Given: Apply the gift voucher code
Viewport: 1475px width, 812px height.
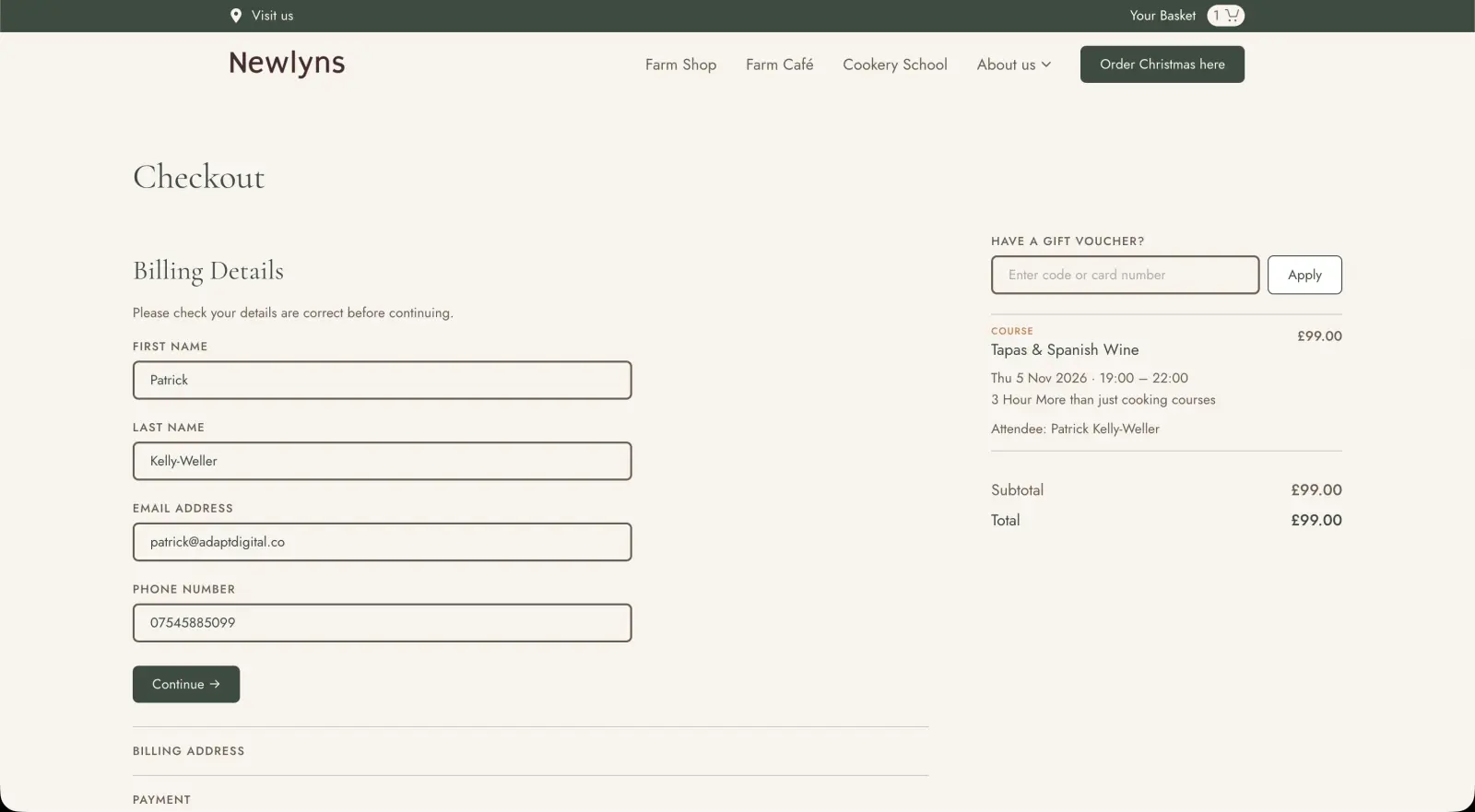Looking at the screenshot, I should pos(1304,275).
